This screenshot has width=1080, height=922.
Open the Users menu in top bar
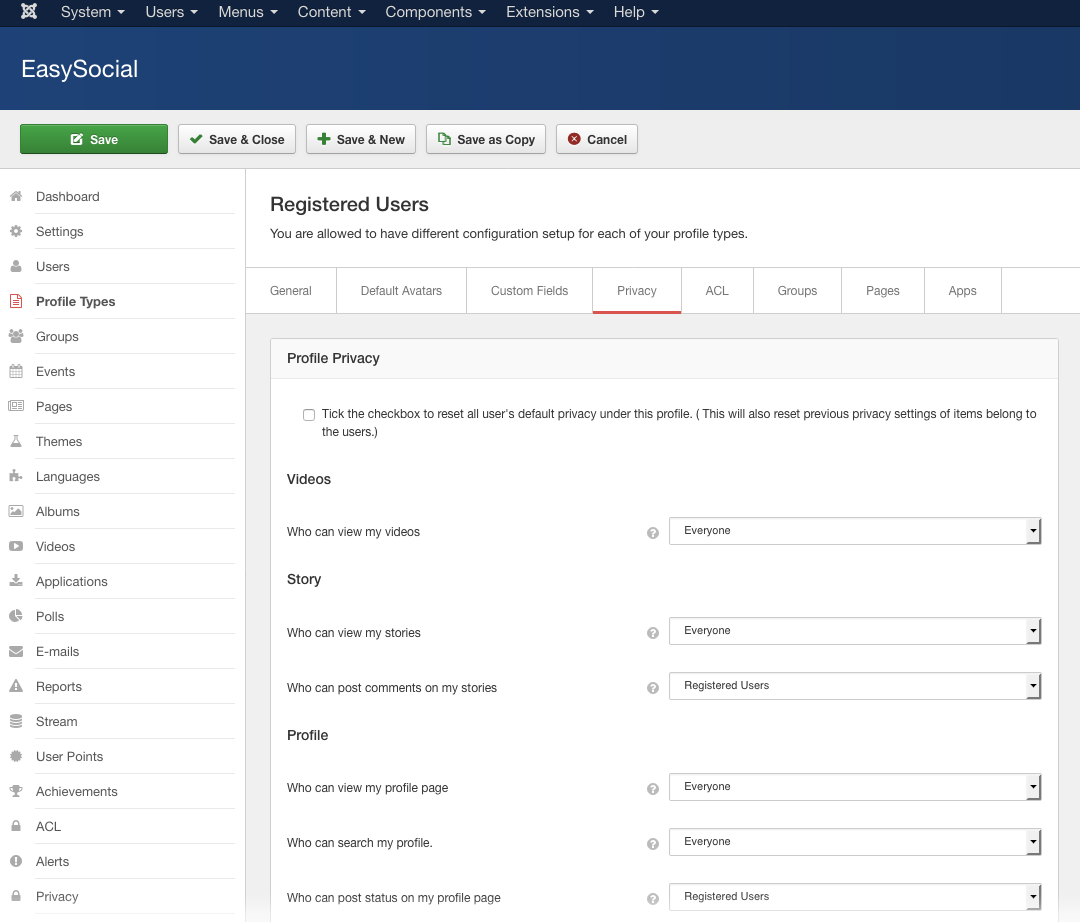click(x=172, y=12)
